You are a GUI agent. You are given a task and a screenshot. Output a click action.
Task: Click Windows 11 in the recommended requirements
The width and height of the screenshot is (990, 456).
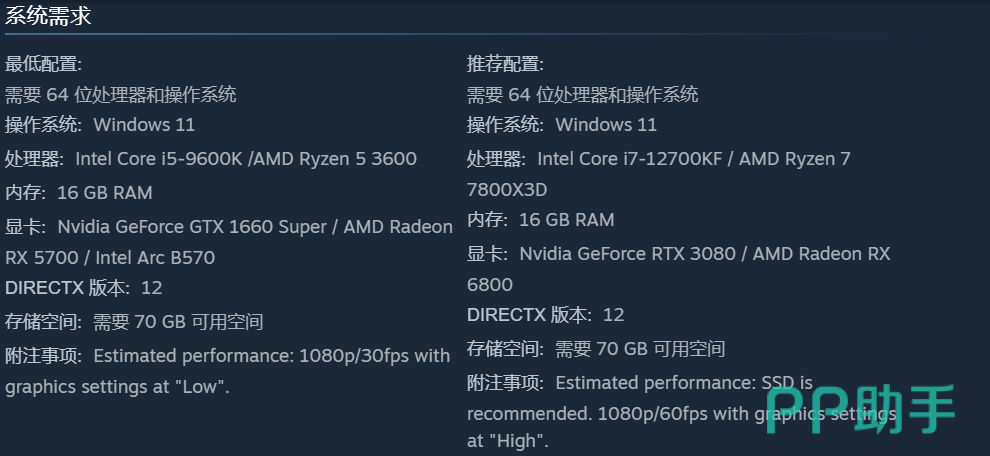coord(606,125)
